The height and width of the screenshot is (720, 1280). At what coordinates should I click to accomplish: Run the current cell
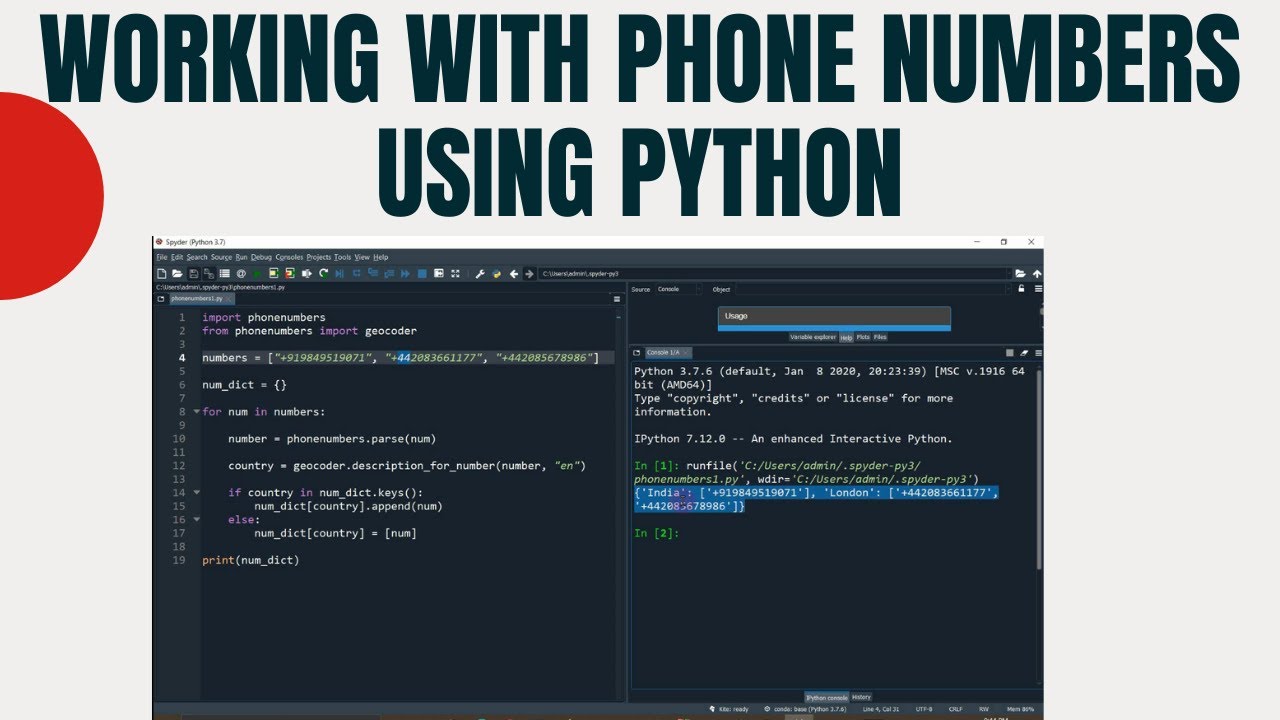(274, 273)
